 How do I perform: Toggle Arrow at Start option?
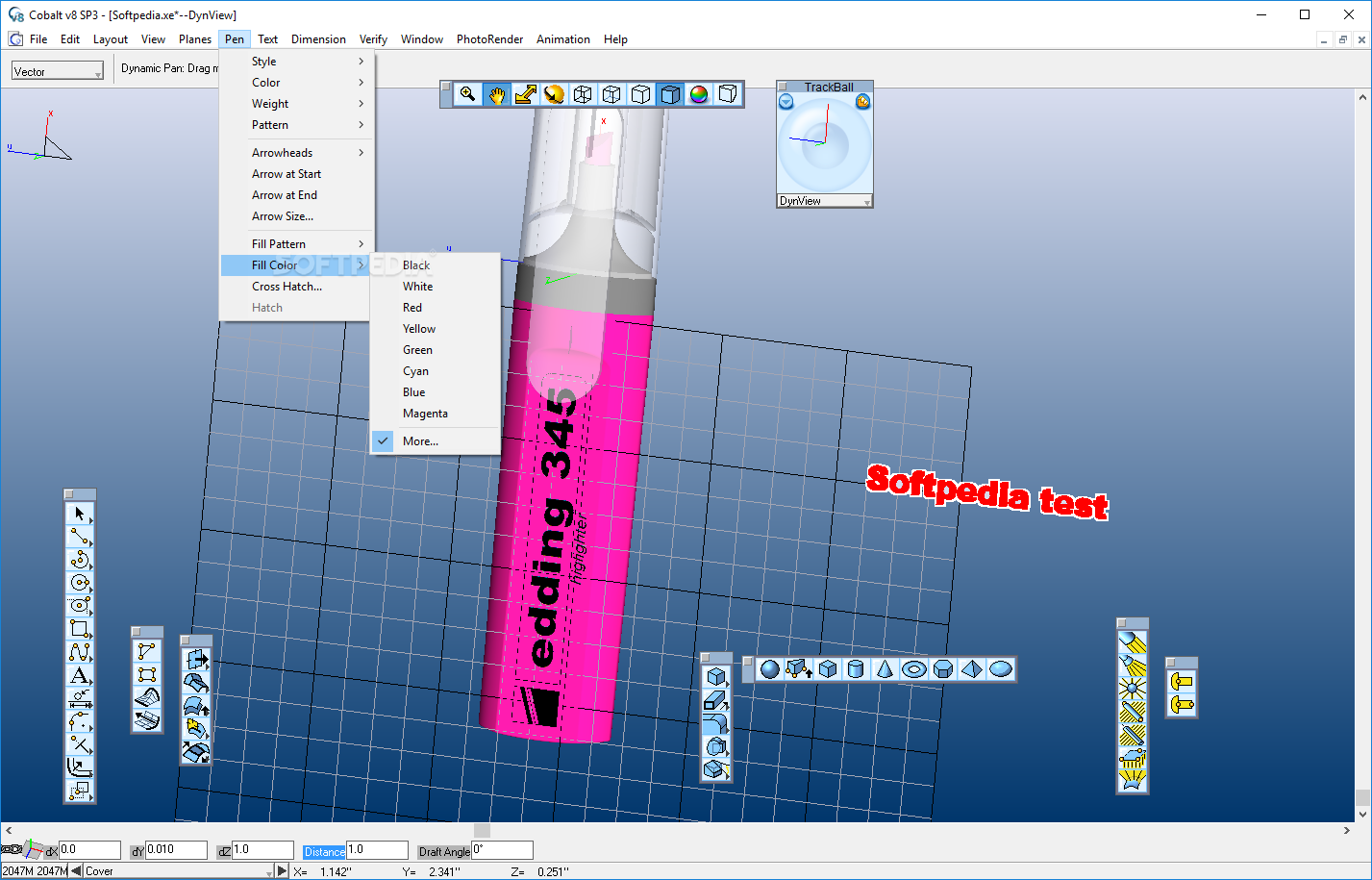pos(297,174)
